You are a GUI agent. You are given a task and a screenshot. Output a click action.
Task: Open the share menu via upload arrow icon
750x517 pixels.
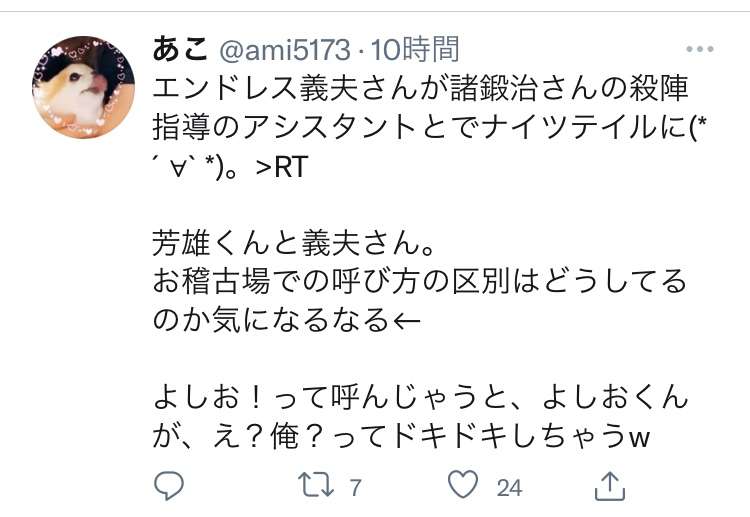coord(610,486)
